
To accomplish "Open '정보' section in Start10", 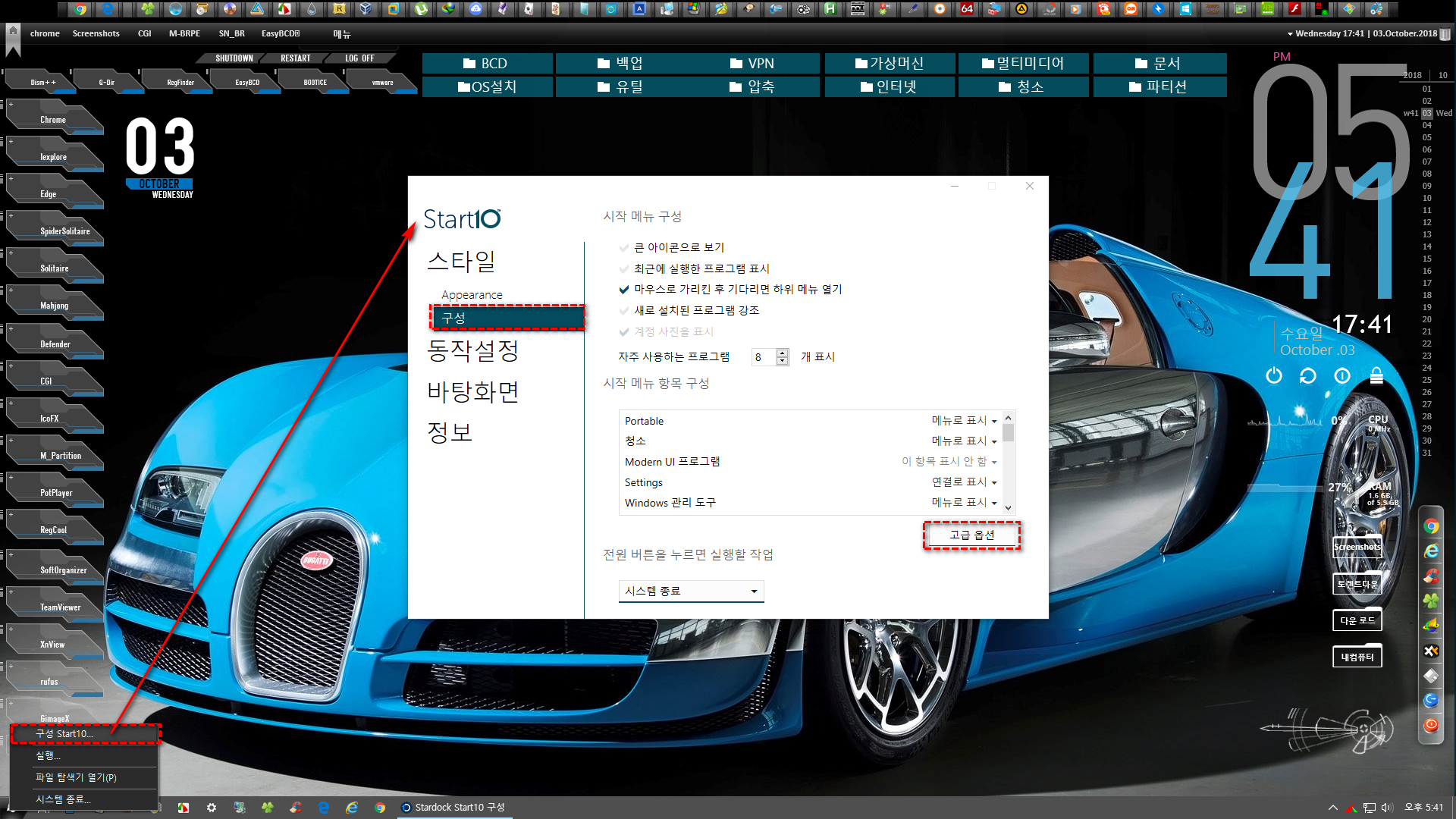I will (450, 432).
